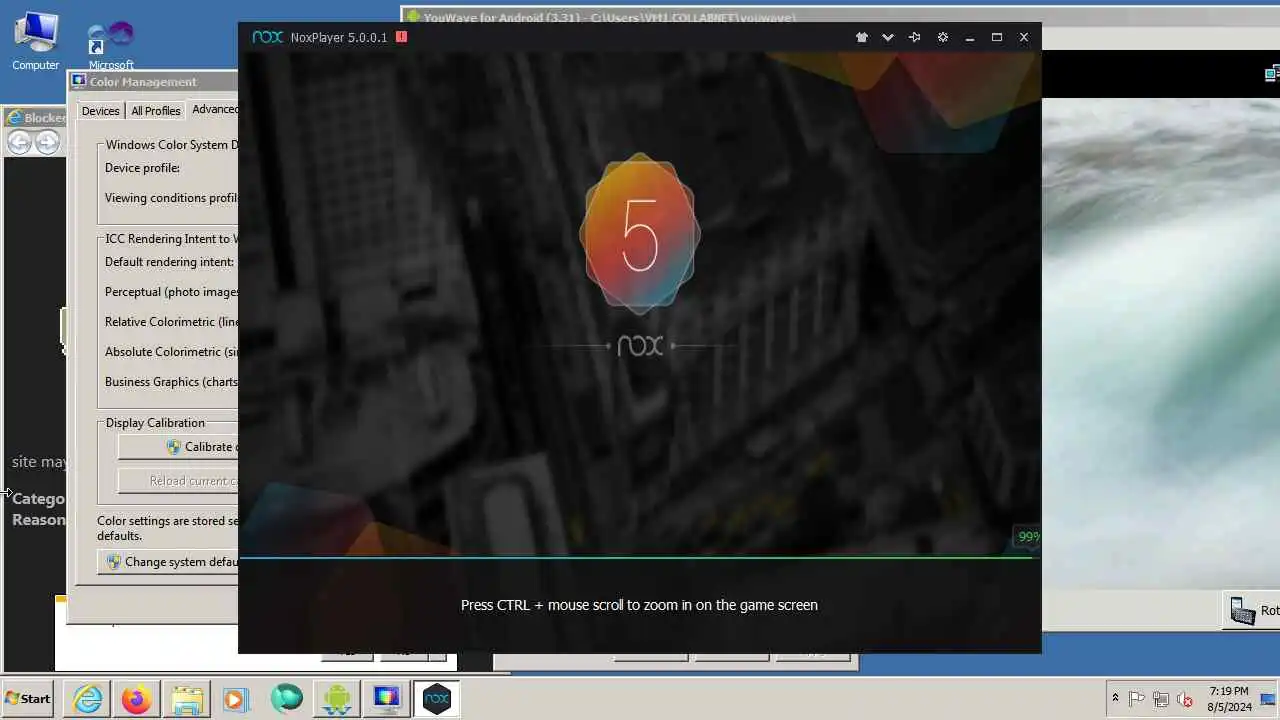1280x720 pixels.
Task: Open NoxPlayer system settings gear
Action: pyautogui.click(x=942, y=37)
